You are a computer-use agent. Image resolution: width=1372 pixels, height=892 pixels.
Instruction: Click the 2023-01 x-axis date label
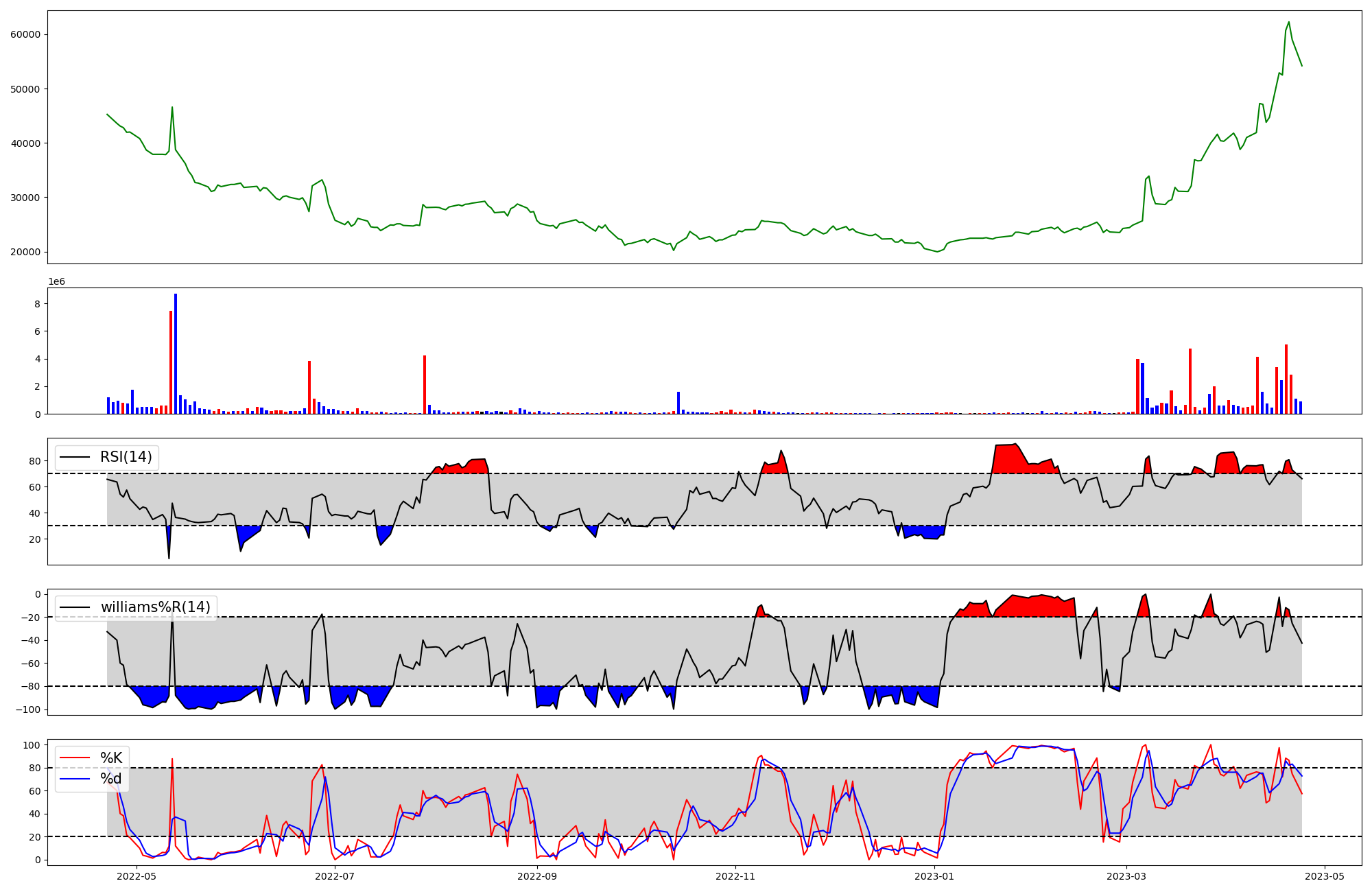pyautogui.click(x=934, y=876)
